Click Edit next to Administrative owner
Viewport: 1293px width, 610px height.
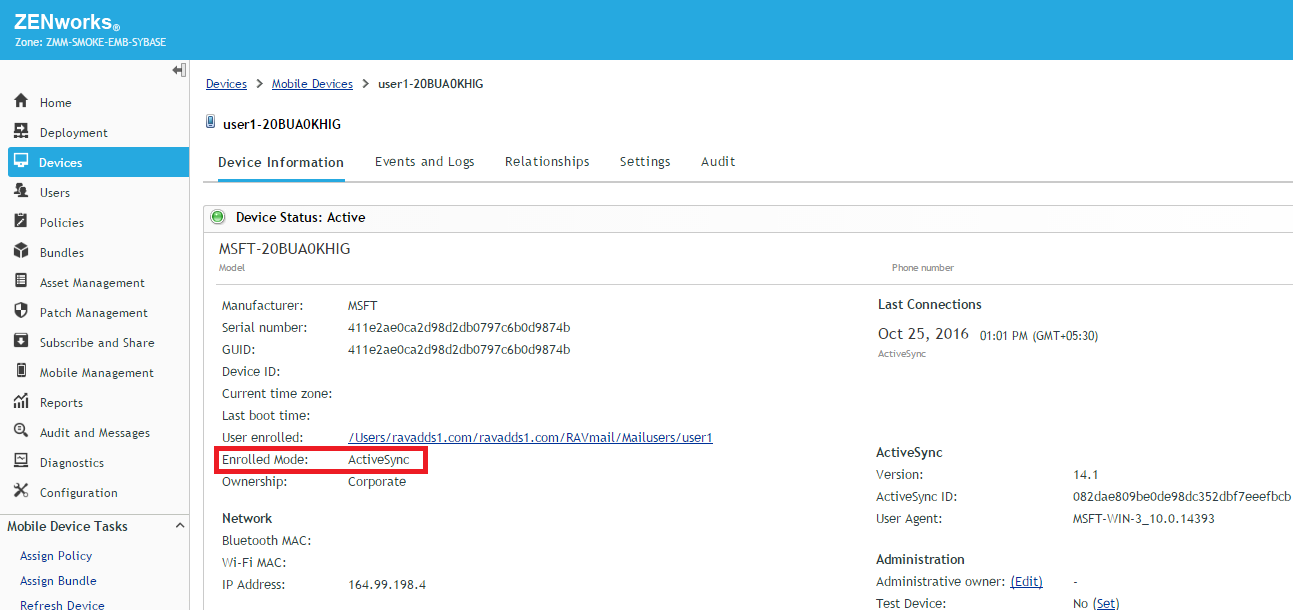click(x=1026, y=582)
